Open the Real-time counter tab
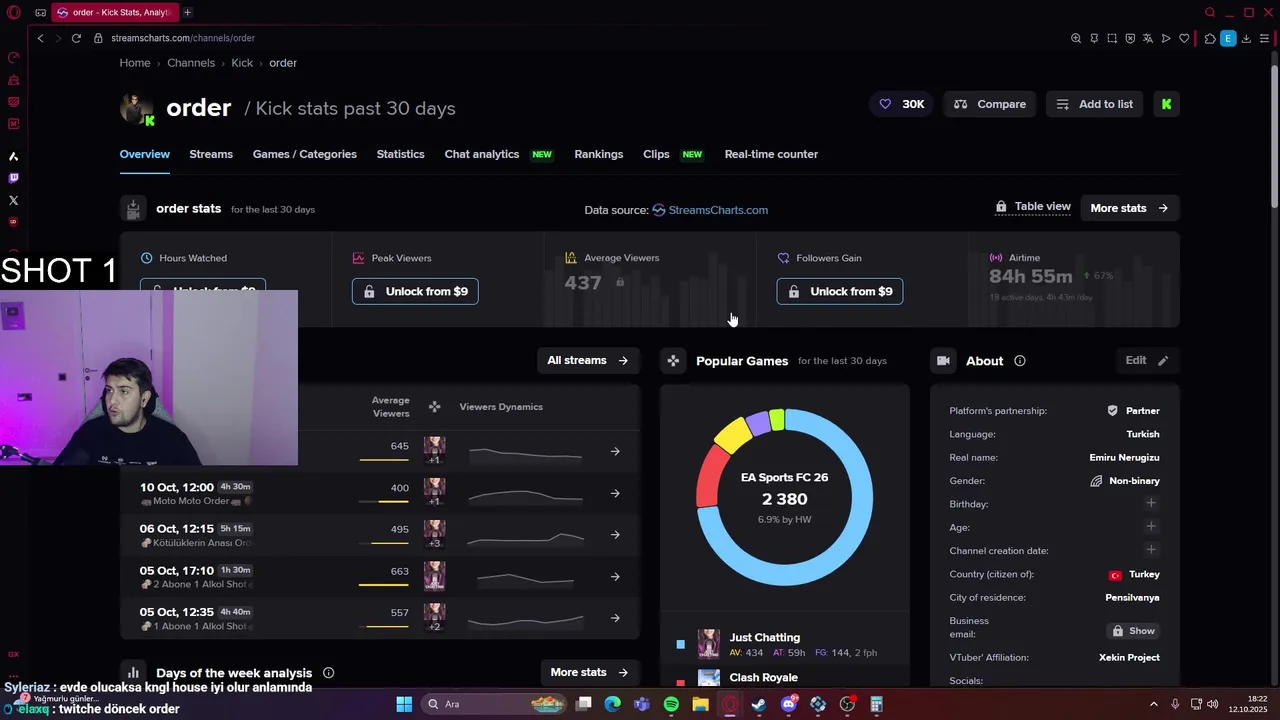Image resolution: width=1280 pixels, height=720 pixels. coord(771,154)
